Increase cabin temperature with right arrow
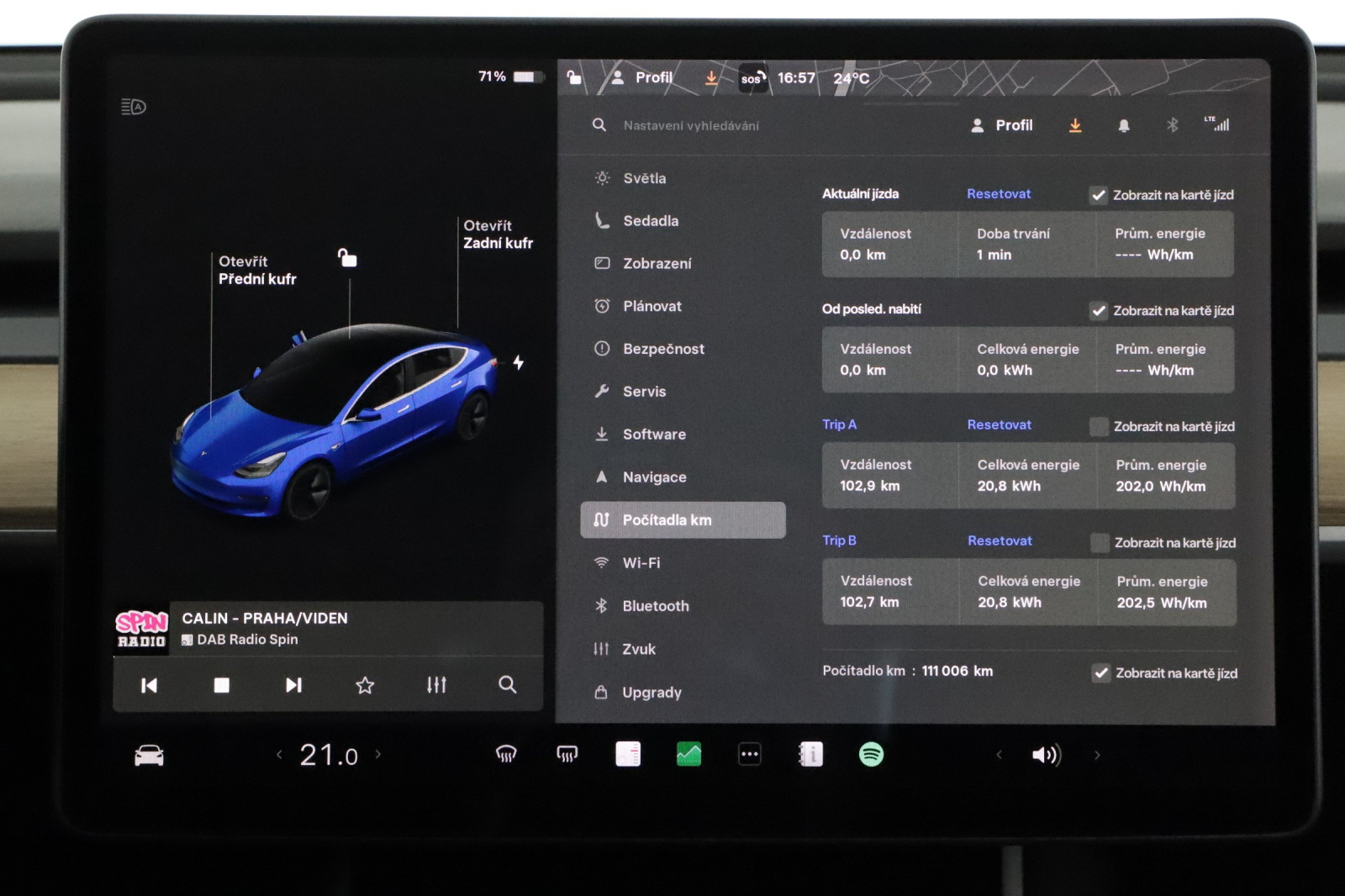1345x896 pixels. coord(378,755)
